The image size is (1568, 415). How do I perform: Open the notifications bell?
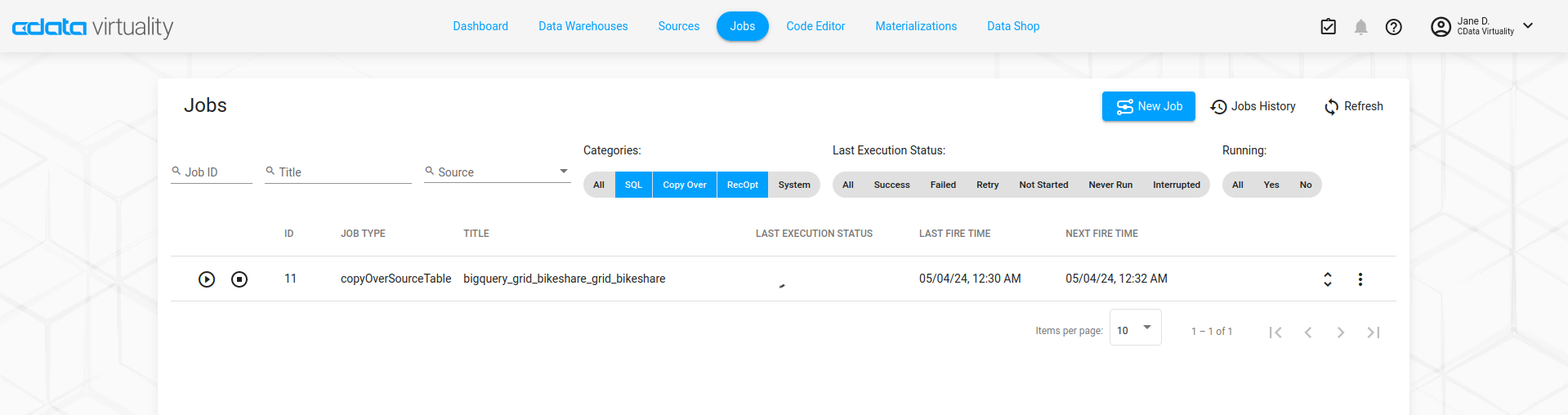(1360, 27)
